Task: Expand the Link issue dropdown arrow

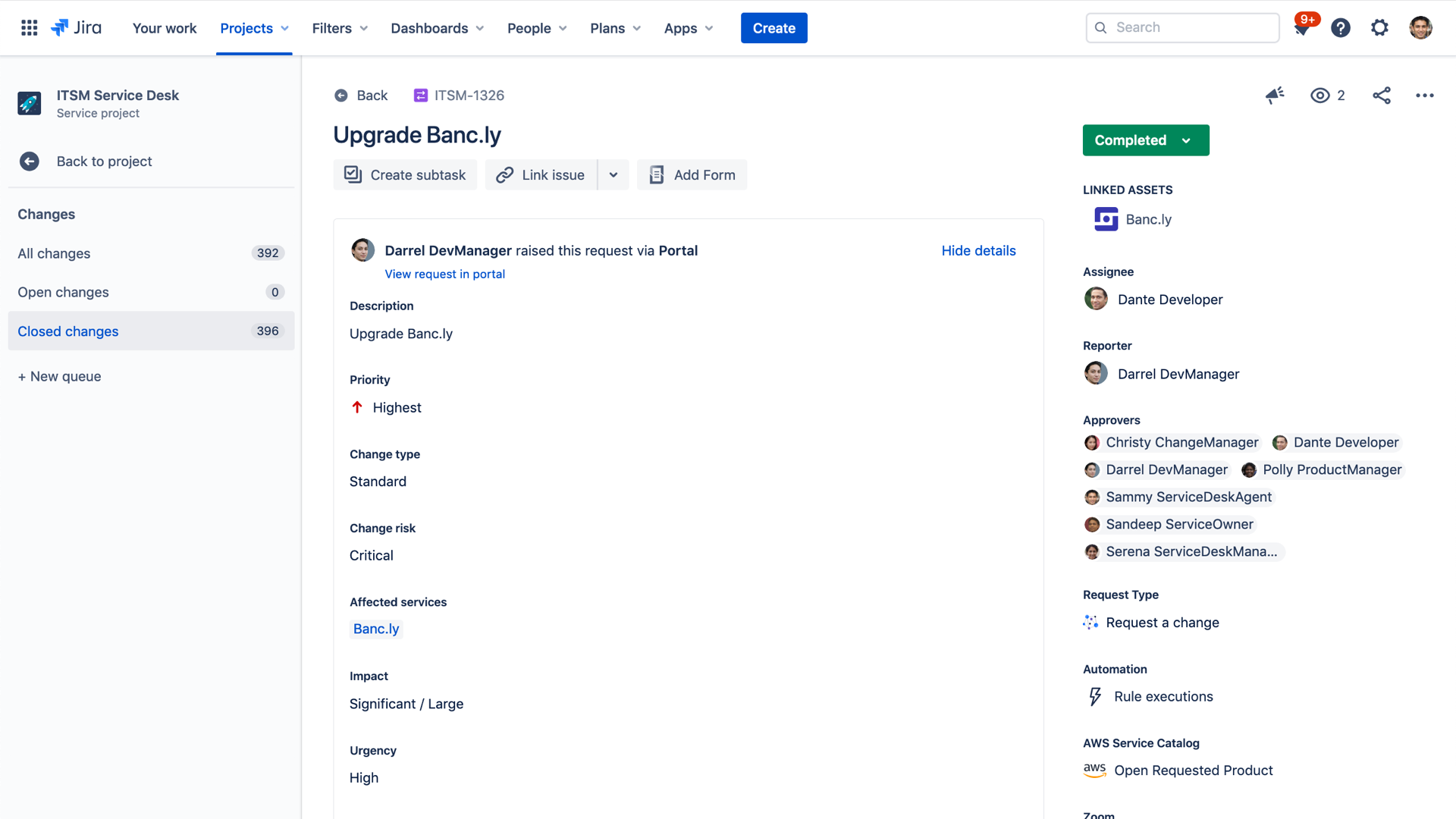Action: click(613, 175)
